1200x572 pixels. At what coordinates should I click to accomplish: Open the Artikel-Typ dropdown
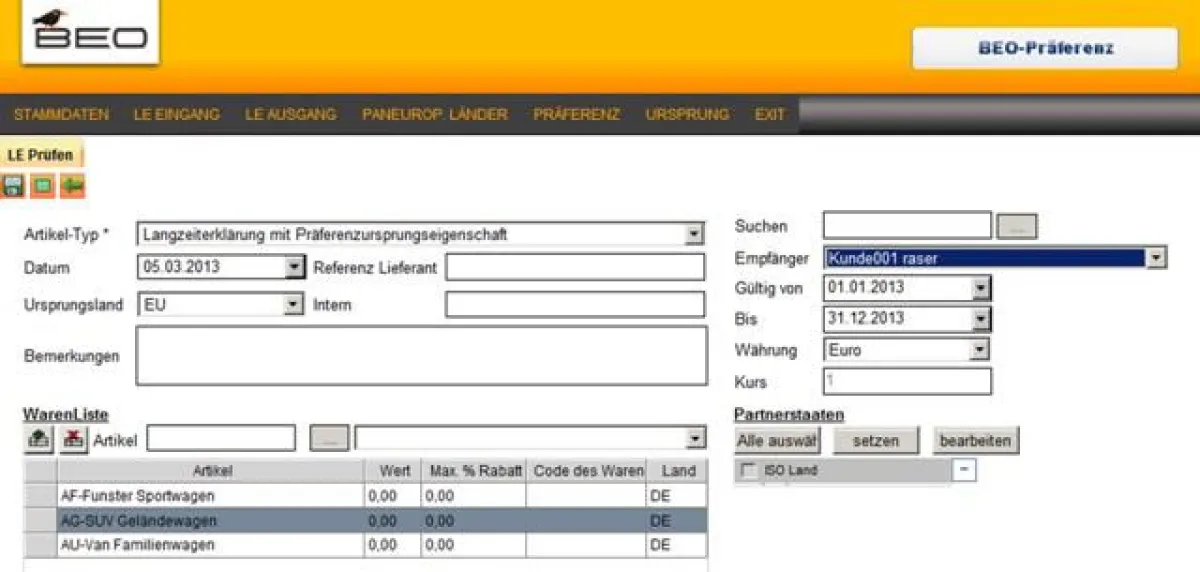695,235
